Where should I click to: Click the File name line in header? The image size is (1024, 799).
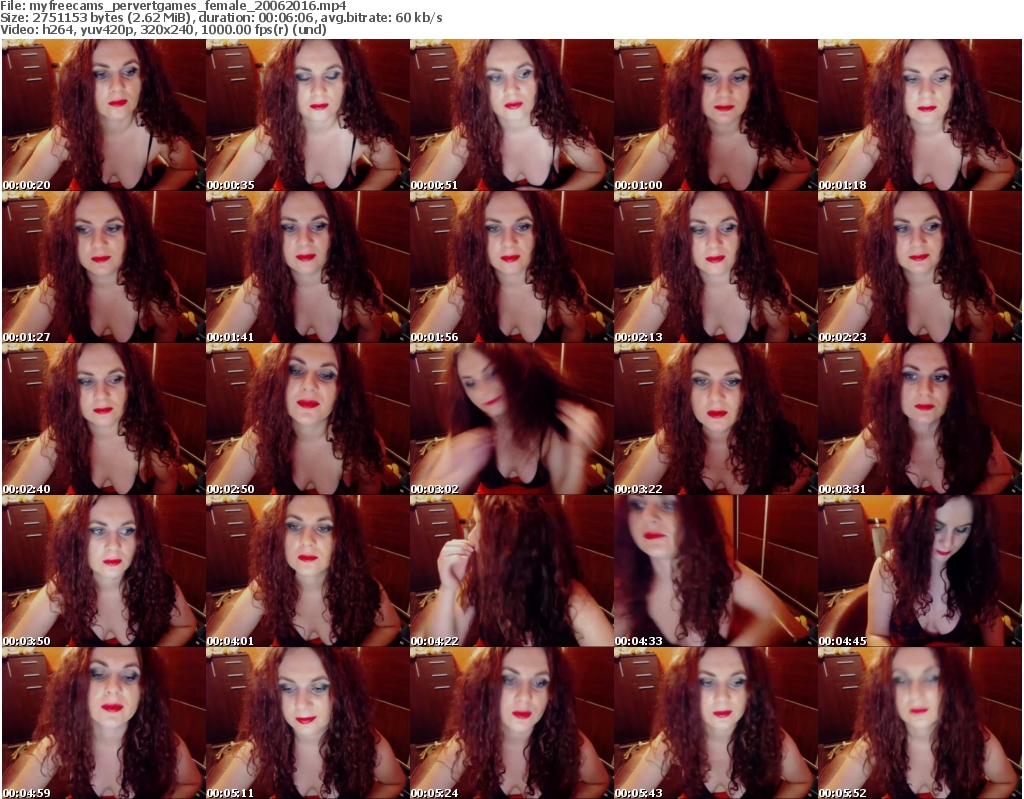click(173, 6)
